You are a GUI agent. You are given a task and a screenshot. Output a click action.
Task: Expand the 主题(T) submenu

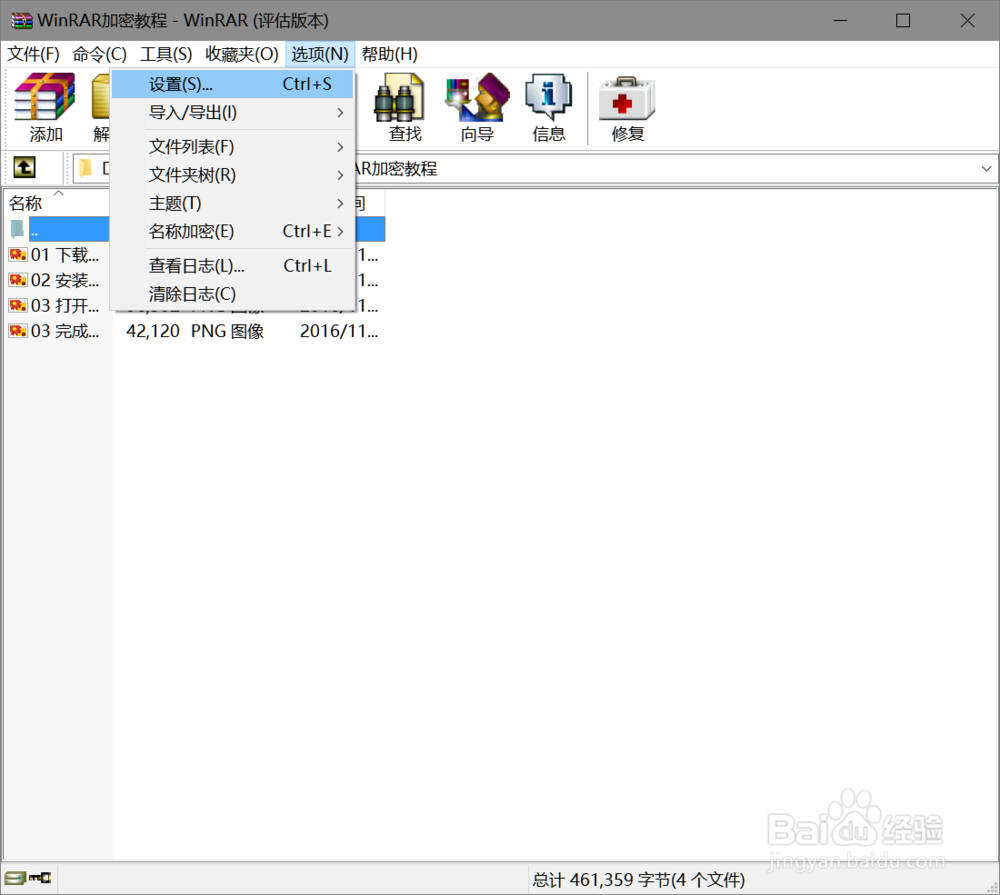[x=232, y=203]
